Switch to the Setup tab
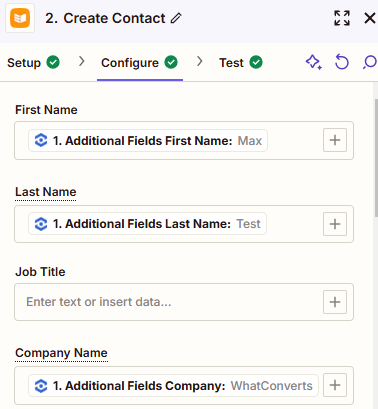378x409 pixels. pyautogui.click(x=33, y=63)
